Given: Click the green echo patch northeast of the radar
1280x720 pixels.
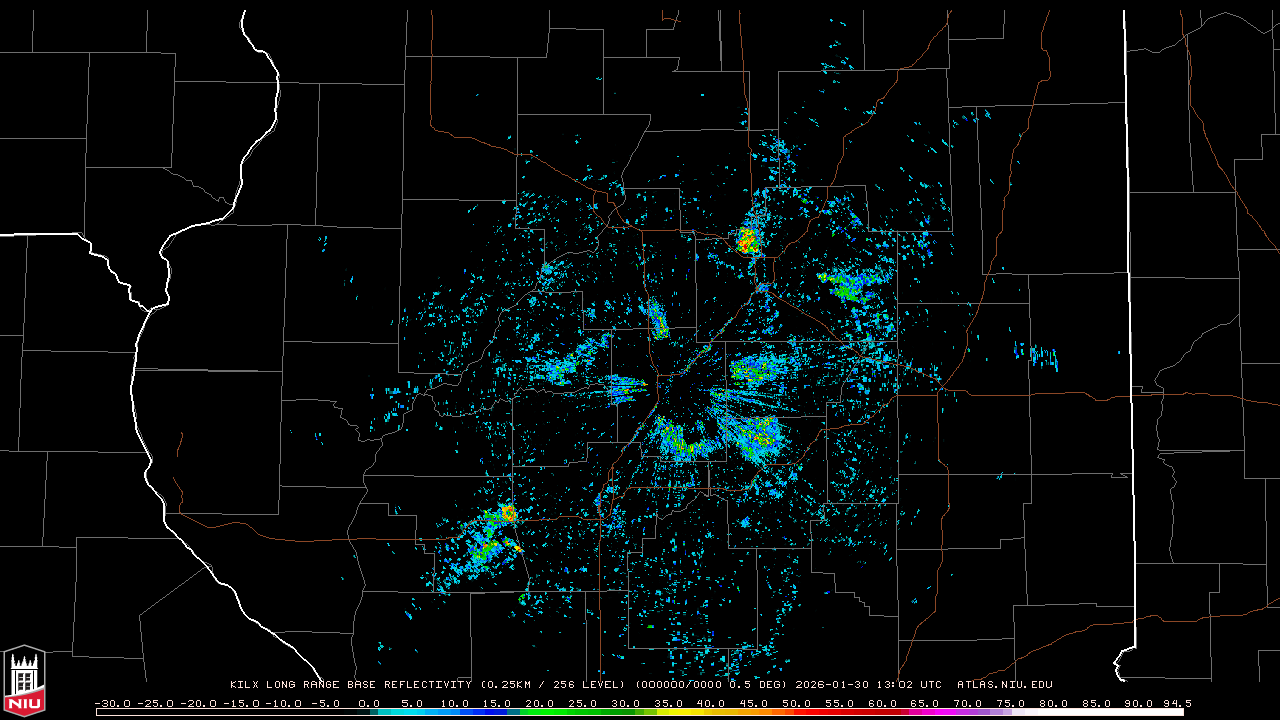Looking at the screenshot, I should [848, 287].
